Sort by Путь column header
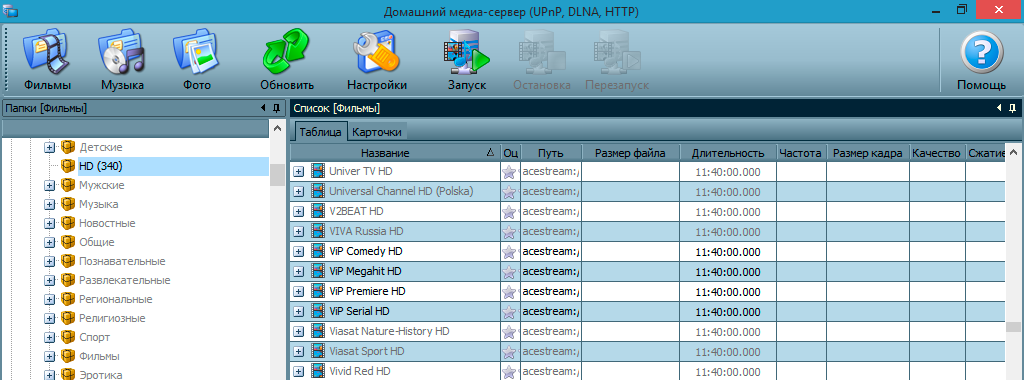Image resolution: width=1024 pixels, height=380 pixels. coord(551,153)
